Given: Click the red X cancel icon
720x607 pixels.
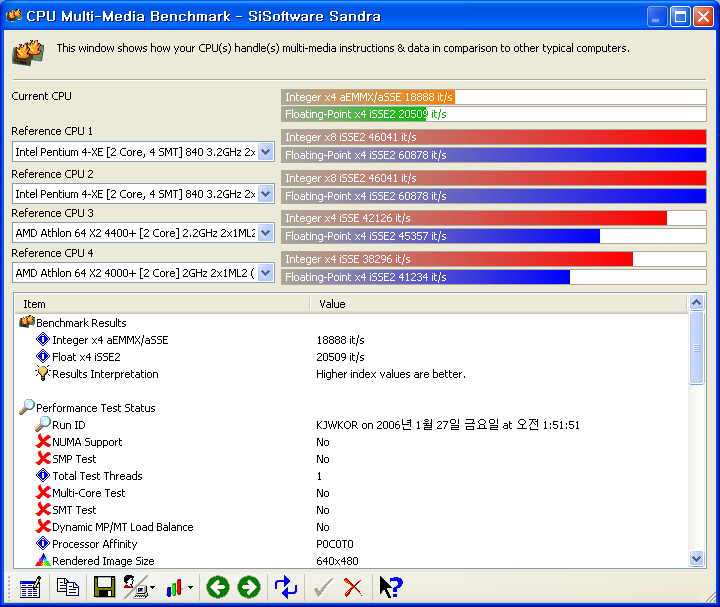Looking at the screenshot, I should pos(353,588).
